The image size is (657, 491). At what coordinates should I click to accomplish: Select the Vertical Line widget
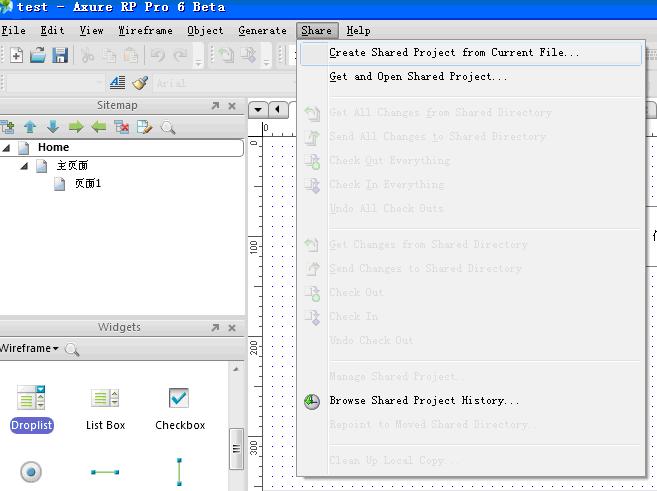(179, 472)
